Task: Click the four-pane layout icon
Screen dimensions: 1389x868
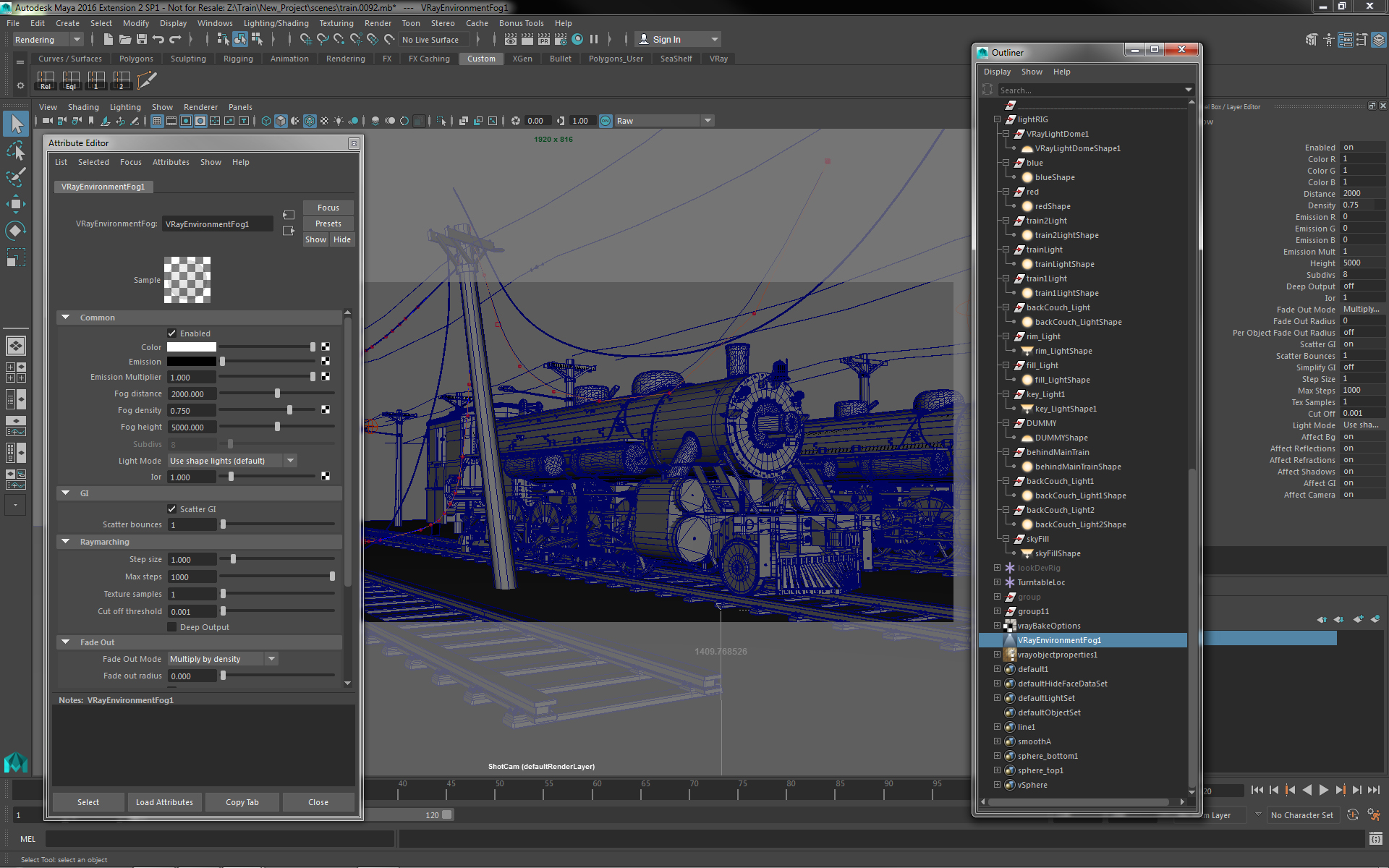Action: pos(16,373)
